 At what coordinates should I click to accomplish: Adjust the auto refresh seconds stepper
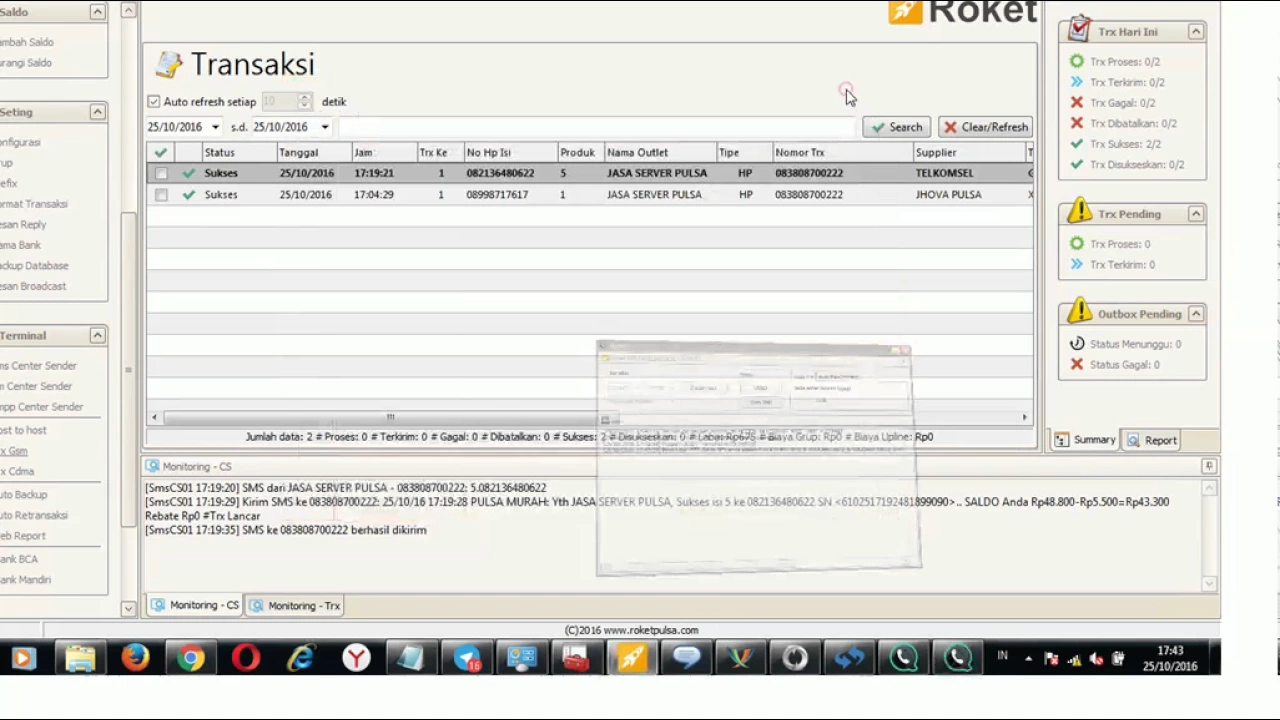304,101
